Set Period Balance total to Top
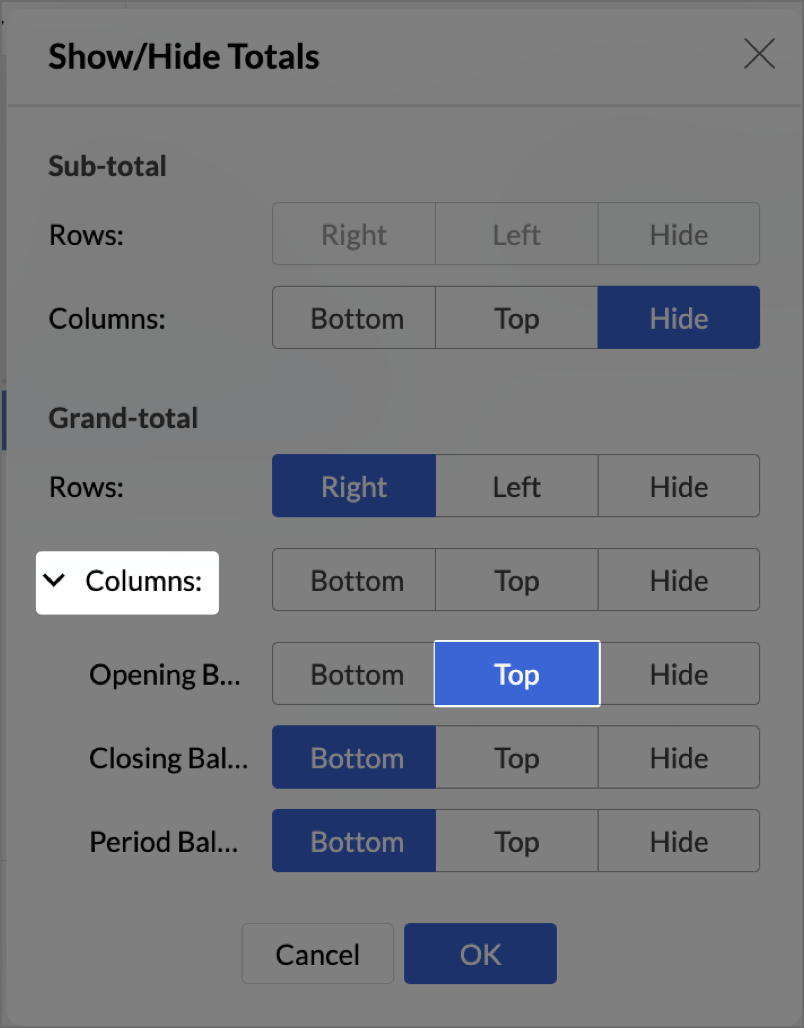The width and height of the screenshot is (804, 1028). coord(516,842)
